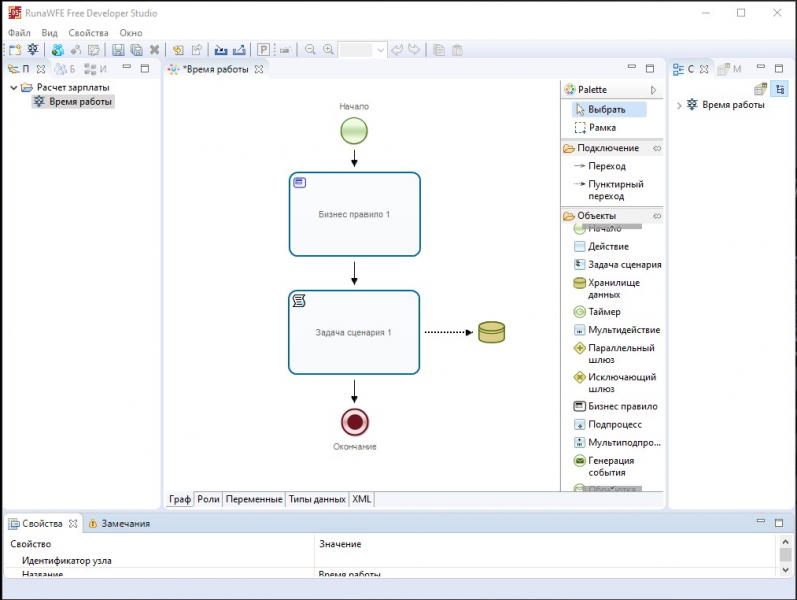The image size is (797, 600).
Task: Click the Окончание end node
Action: coord(354,422)
